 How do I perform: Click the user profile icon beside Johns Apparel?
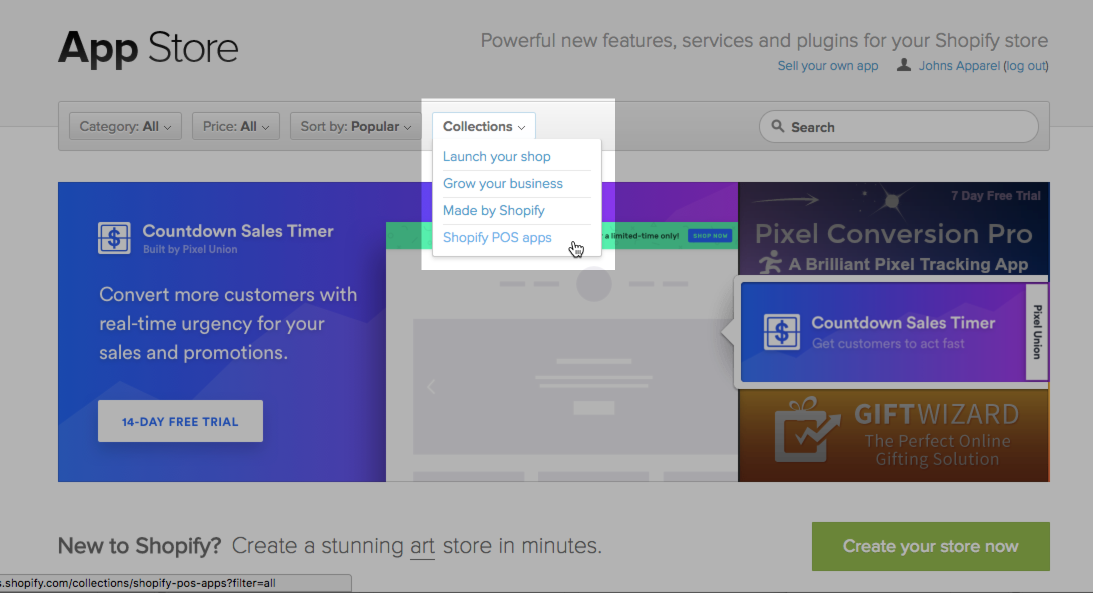coord(903,65)
